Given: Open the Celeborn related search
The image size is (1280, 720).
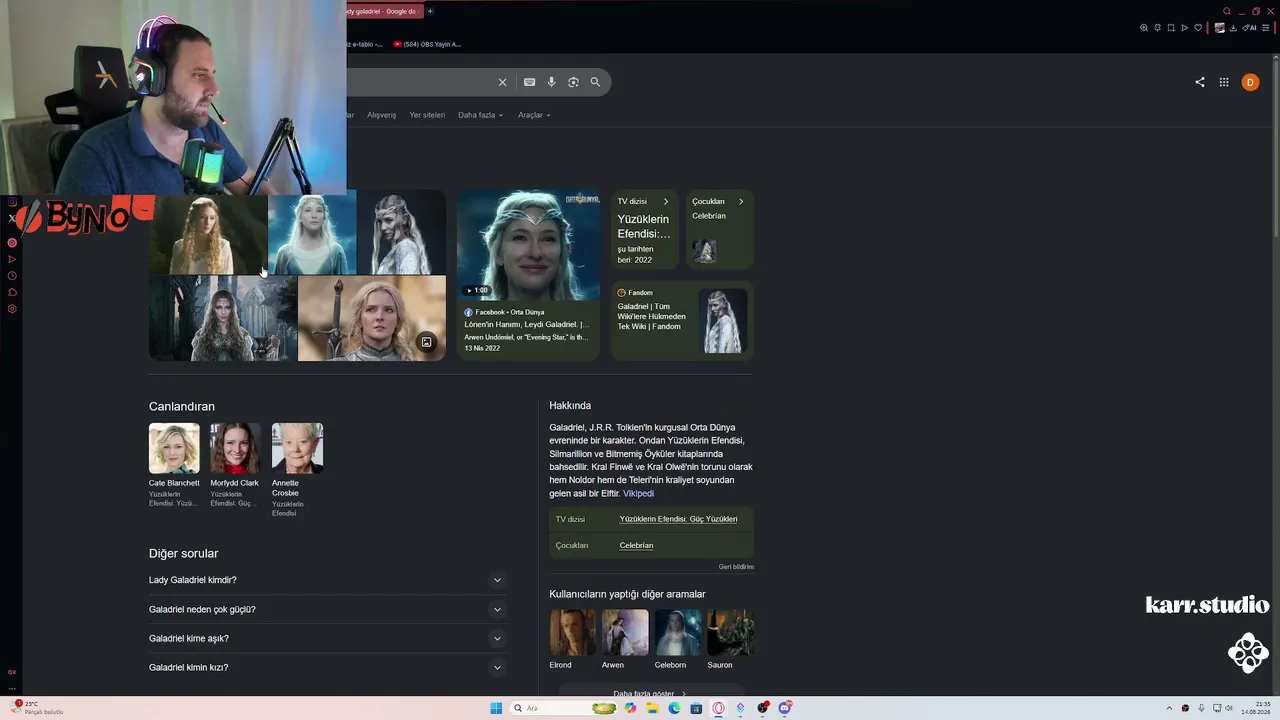Looking at the screenshot, I should (678, 640).
